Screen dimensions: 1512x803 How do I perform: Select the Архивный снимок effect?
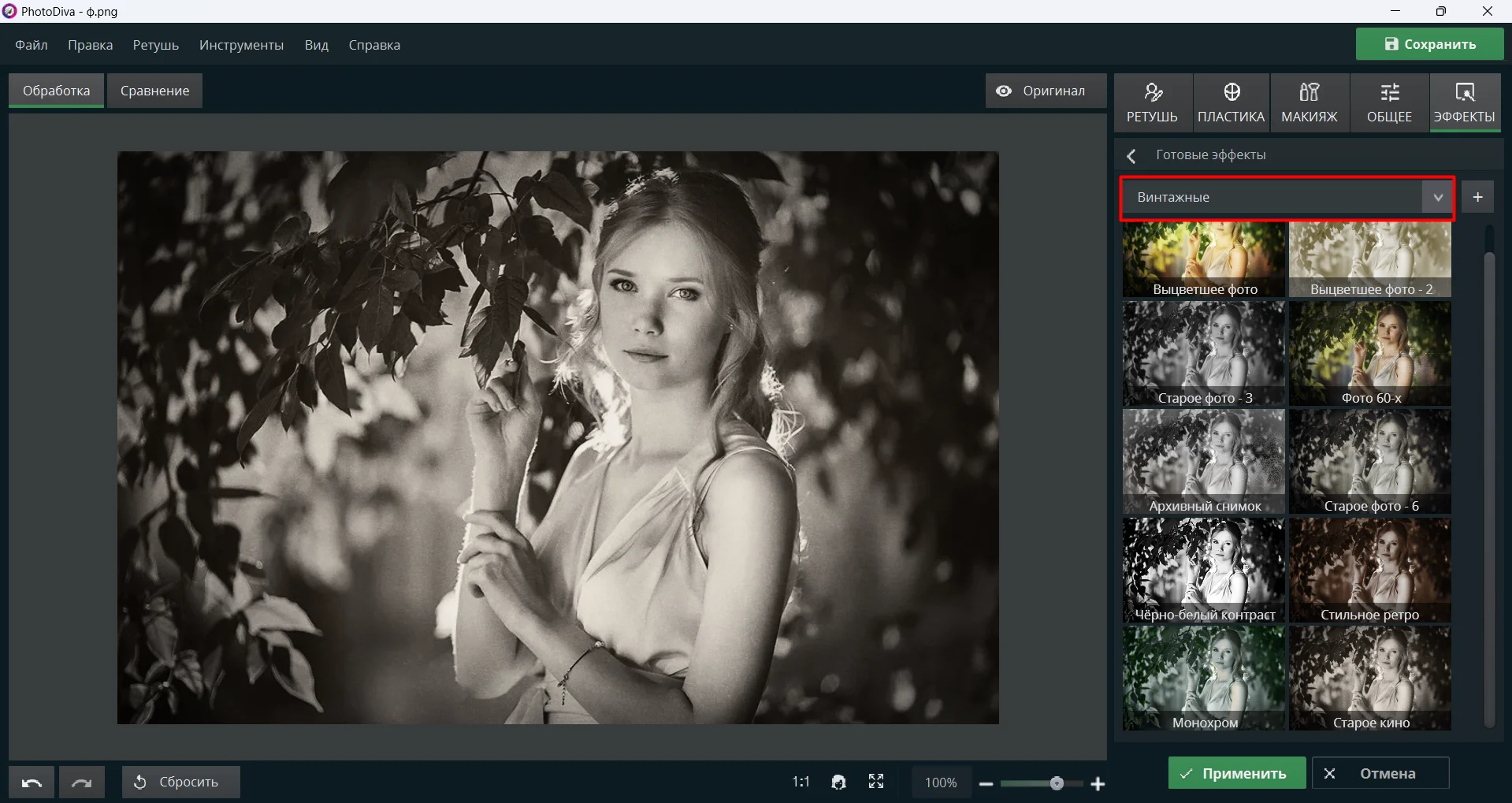(x=1204, y=462)
